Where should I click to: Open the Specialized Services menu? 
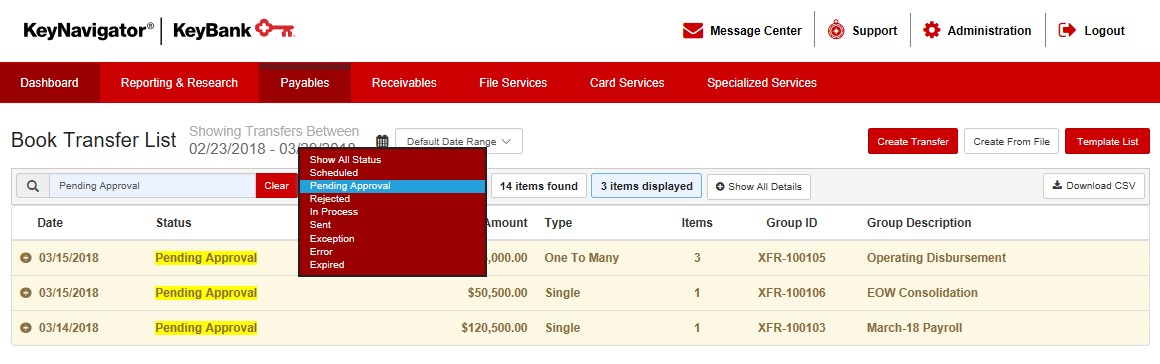click(x=761, y=83)
